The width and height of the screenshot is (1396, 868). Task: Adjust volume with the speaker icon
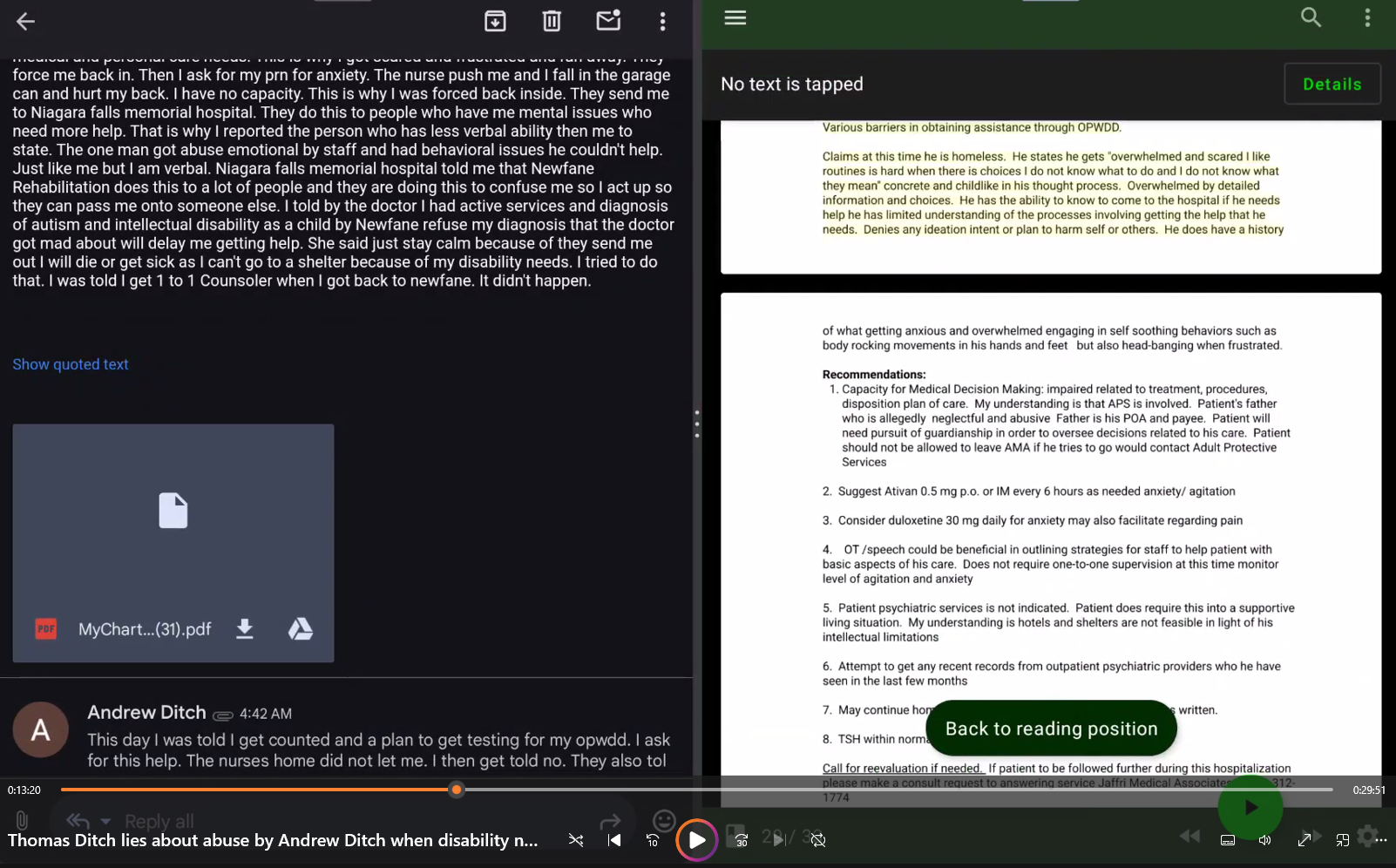coord(1264,840)
